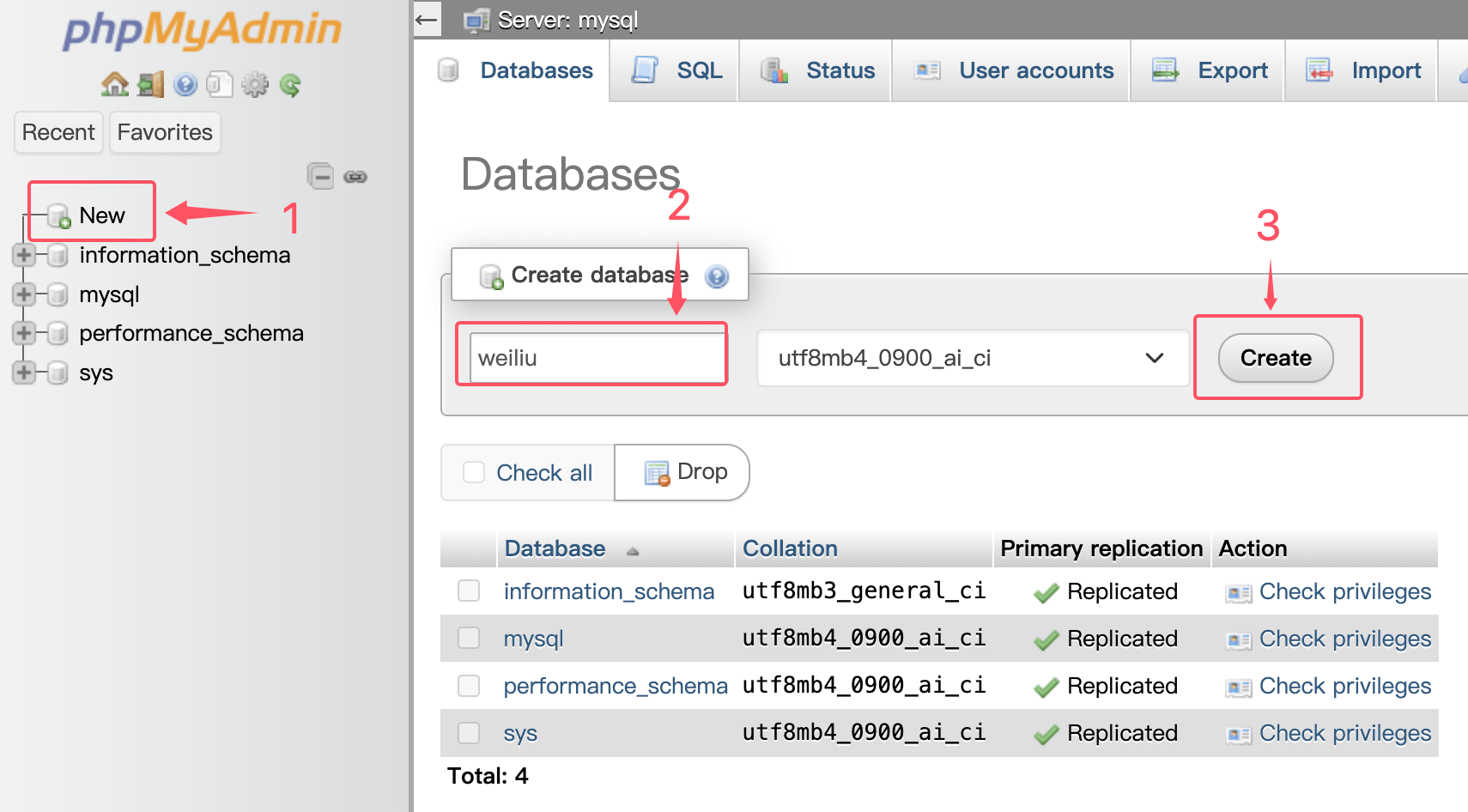Viewport: 1468px width, 812px height.
Task: Click database name field containing weiliu
Action: 598,358
